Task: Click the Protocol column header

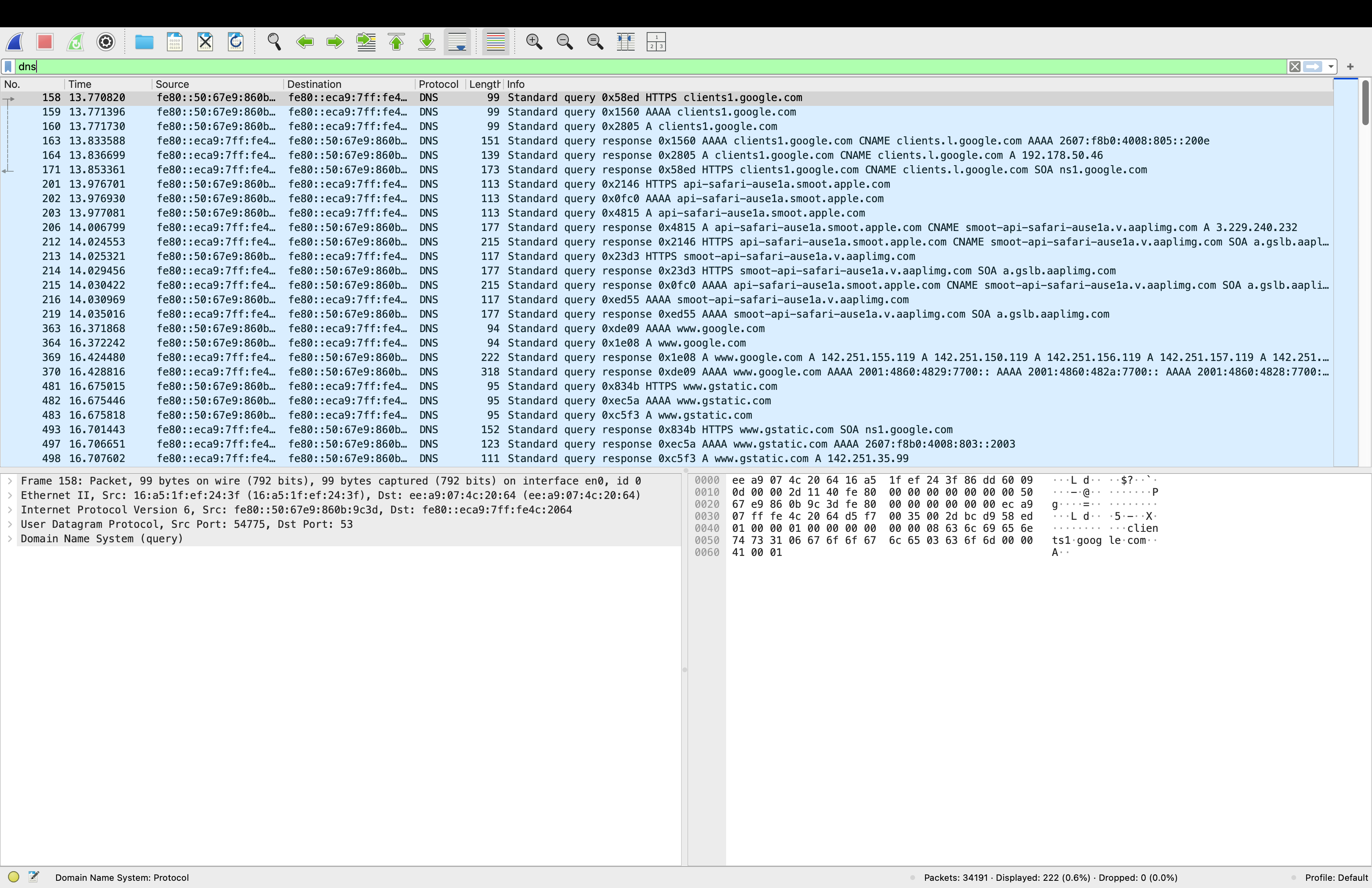Action: click(438, 84)
